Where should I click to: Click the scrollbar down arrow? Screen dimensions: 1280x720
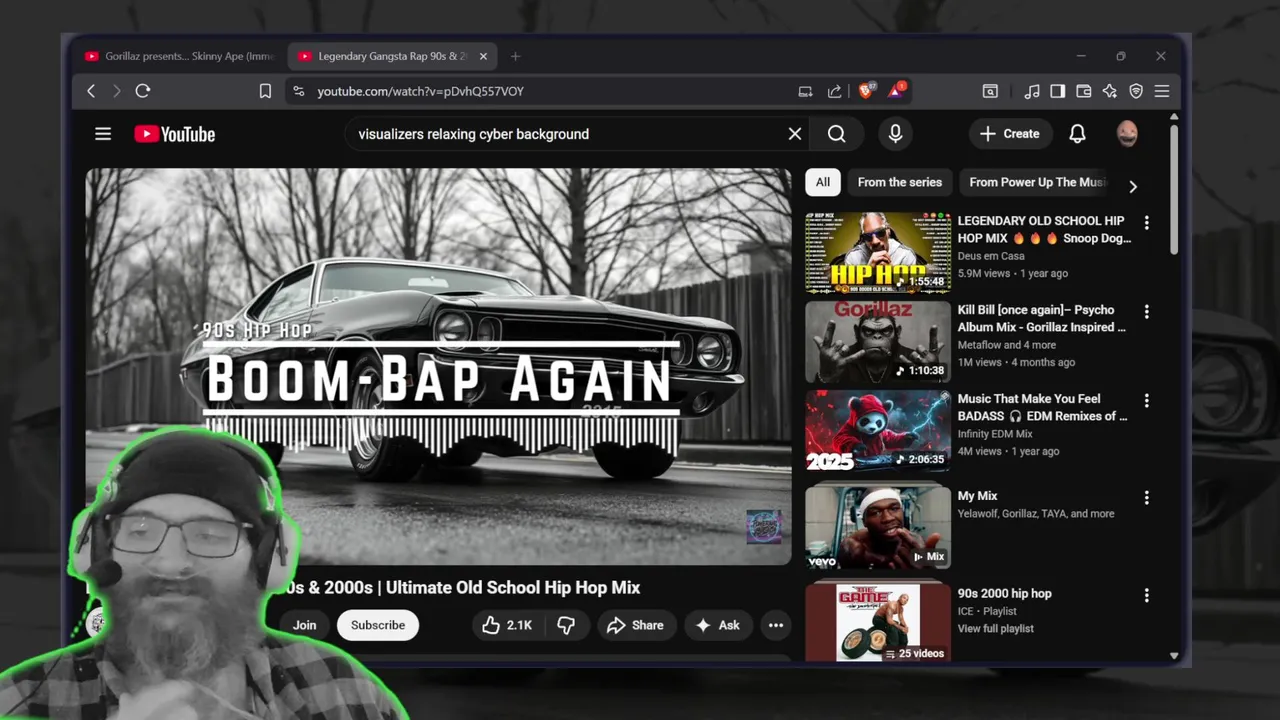1174,656
